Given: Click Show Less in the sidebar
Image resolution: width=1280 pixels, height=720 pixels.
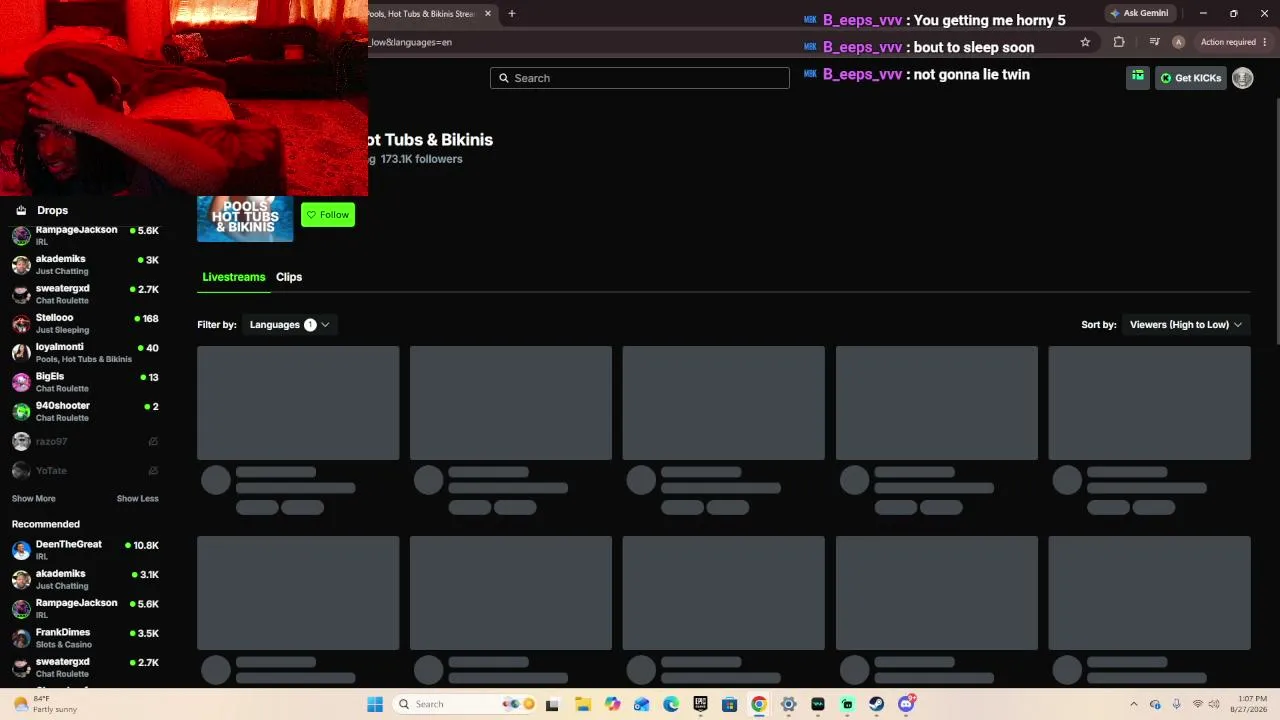Looking at the screenshot, I should 137,499.
